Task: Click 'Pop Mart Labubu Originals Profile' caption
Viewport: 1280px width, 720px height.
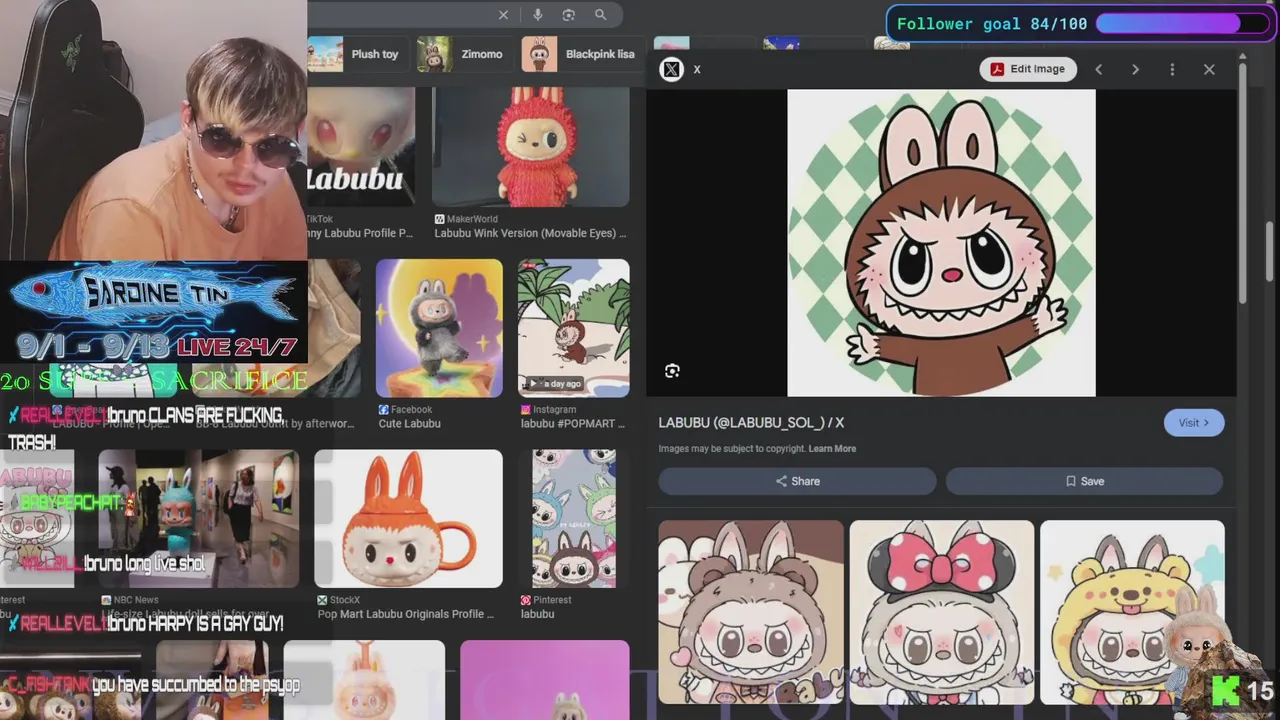Action: [406, 614]
